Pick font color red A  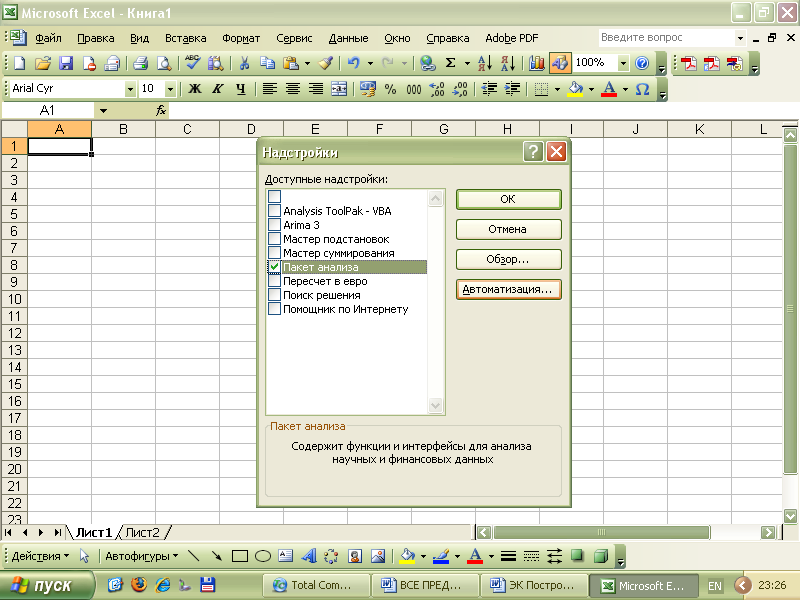pyautogui.click(x=609, y=89)
